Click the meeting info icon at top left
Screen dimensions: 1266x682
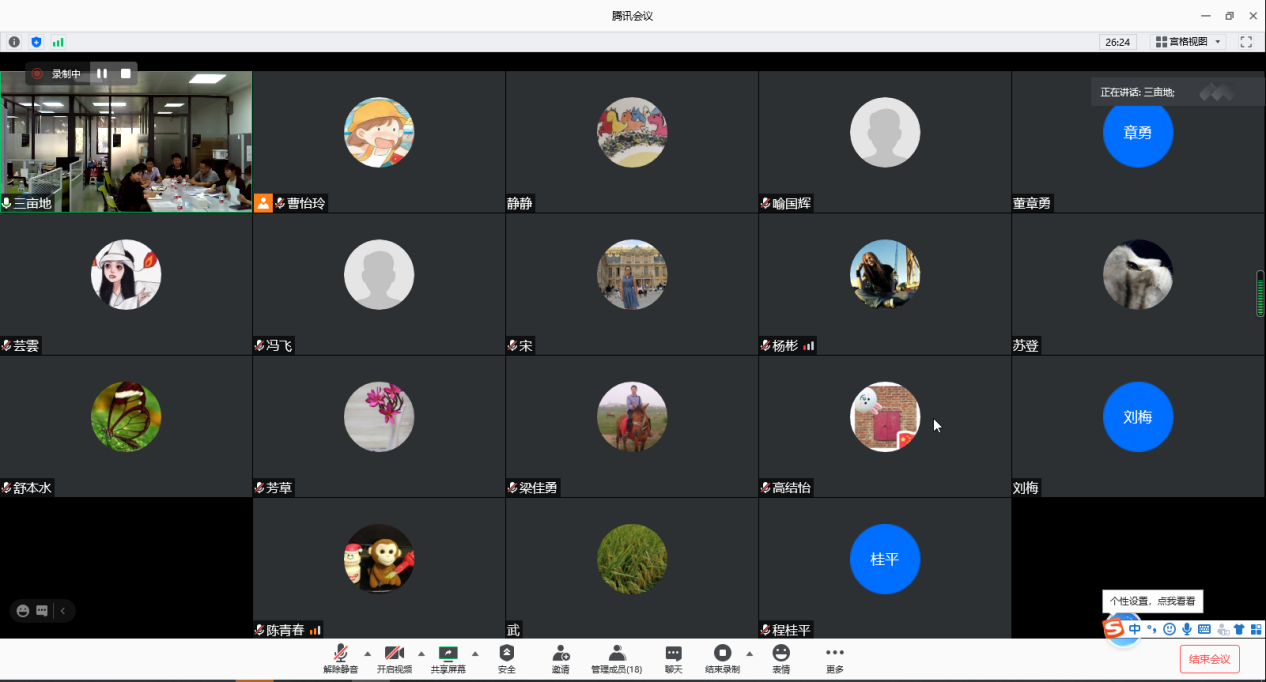(x=14, y=42)
